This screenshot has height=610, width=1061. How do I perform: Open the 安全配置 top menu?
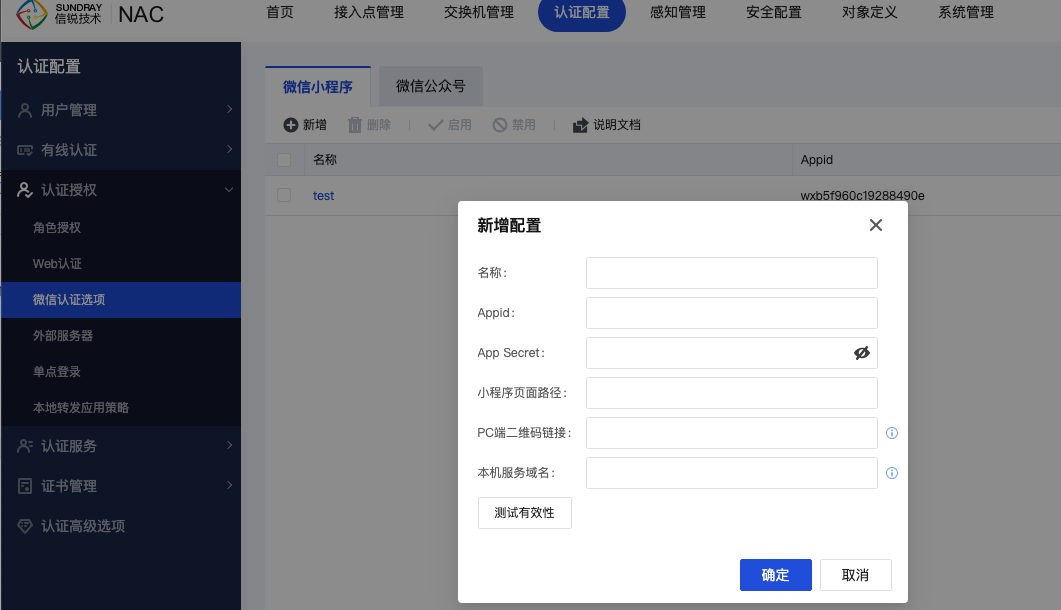[x=774, y=13]
